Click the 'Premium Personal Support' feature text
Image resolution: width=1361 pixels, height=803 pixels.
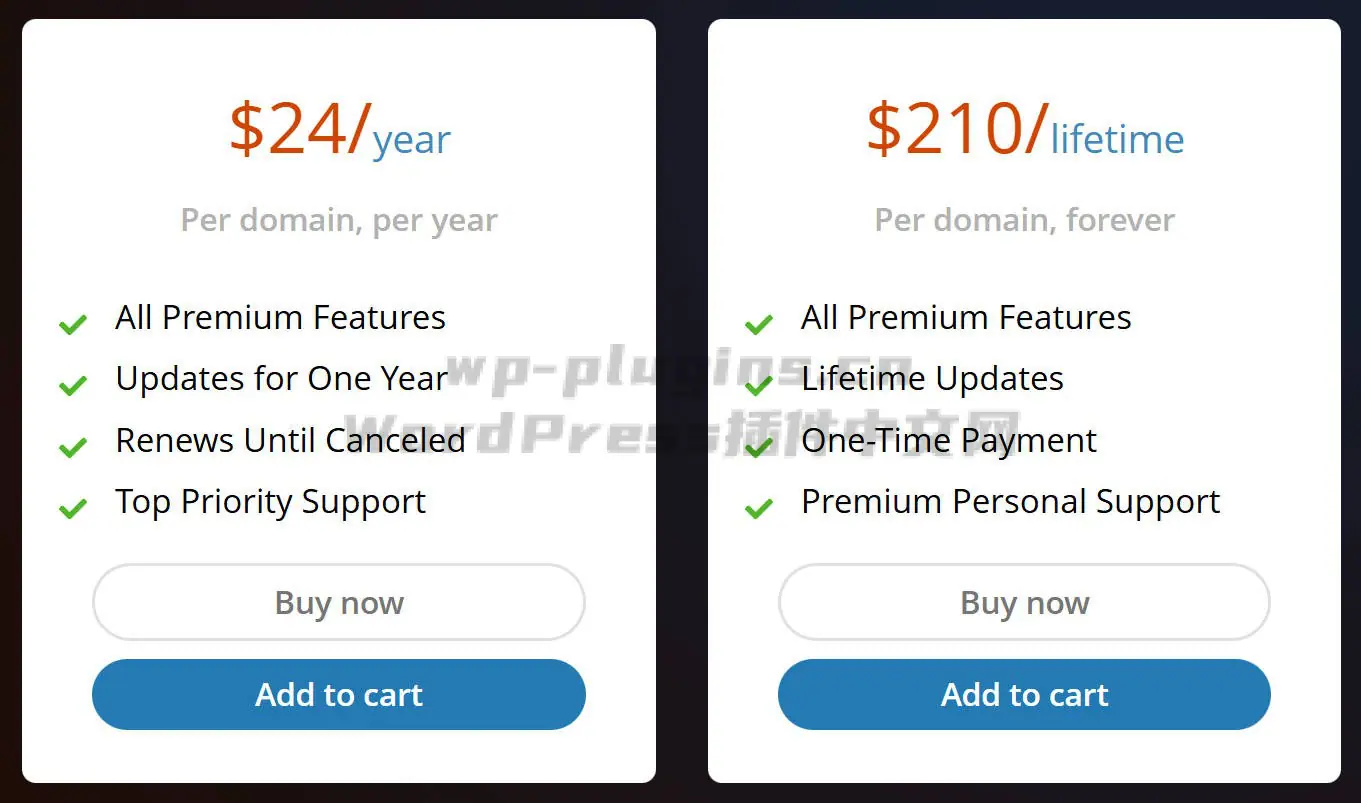coord(1010,501)
